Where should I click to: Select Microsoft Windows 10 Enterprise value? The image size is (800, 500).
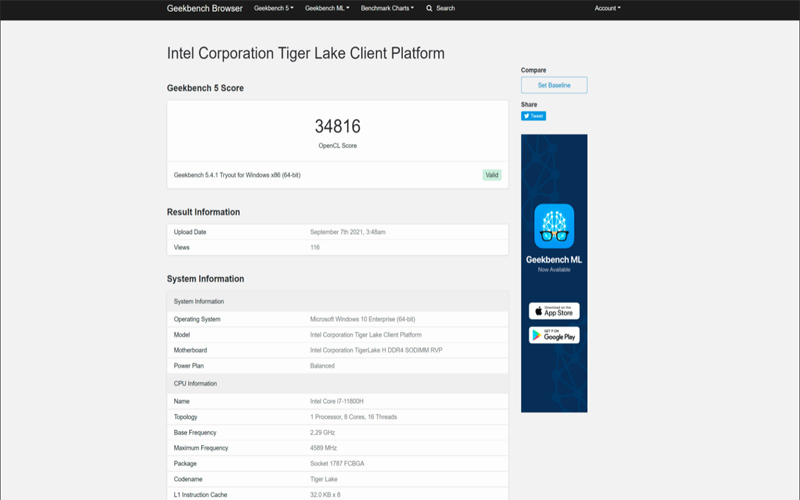pos(362,319)
